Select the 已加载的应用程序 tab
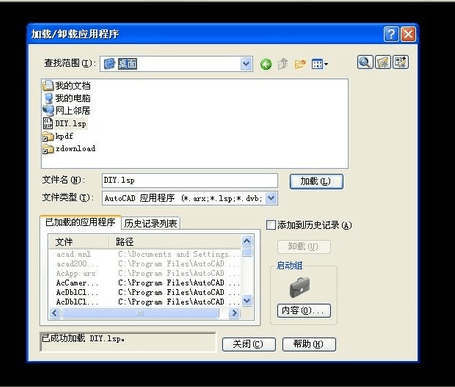The height and width of the screenshot is (387, 455). [80, 222]
